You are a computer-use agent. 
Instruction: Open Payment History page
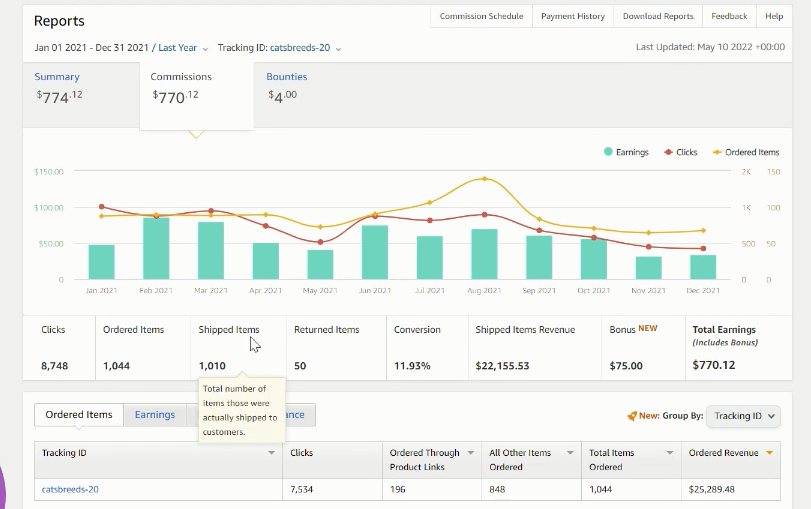[x=573, y=16]
